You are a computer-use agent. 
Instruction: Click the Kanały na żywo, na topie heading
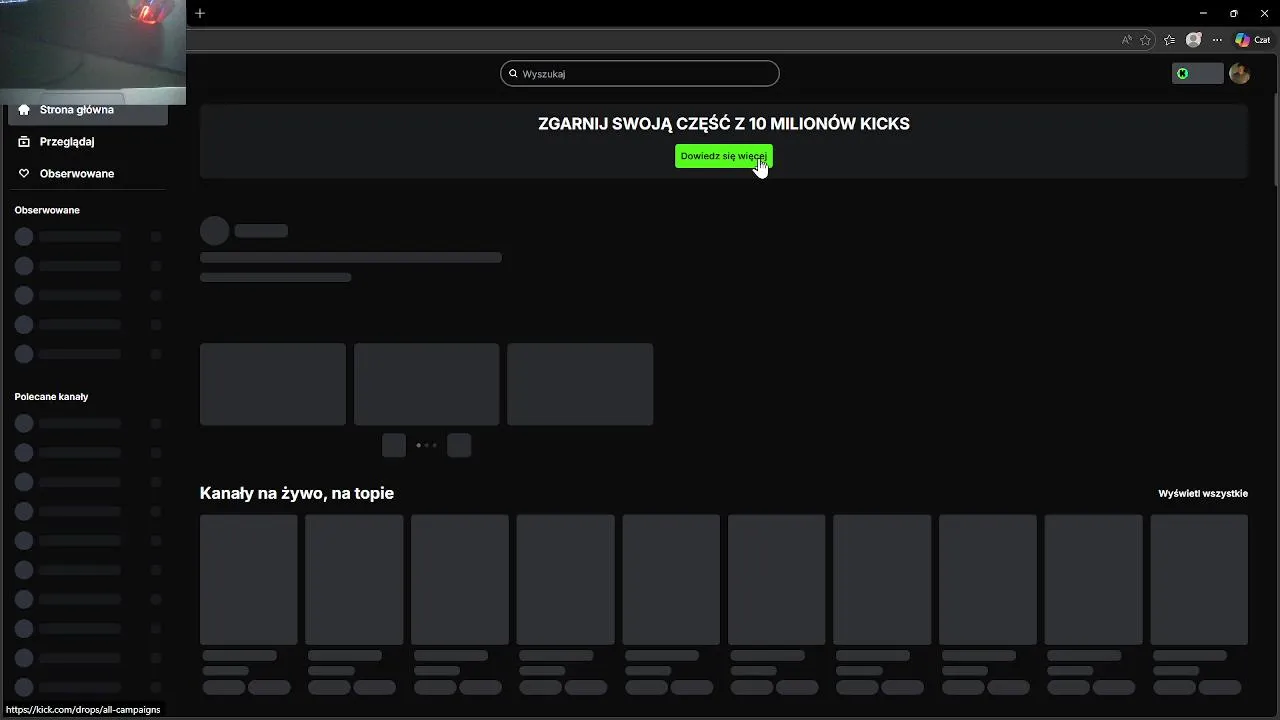pos(297,493)
